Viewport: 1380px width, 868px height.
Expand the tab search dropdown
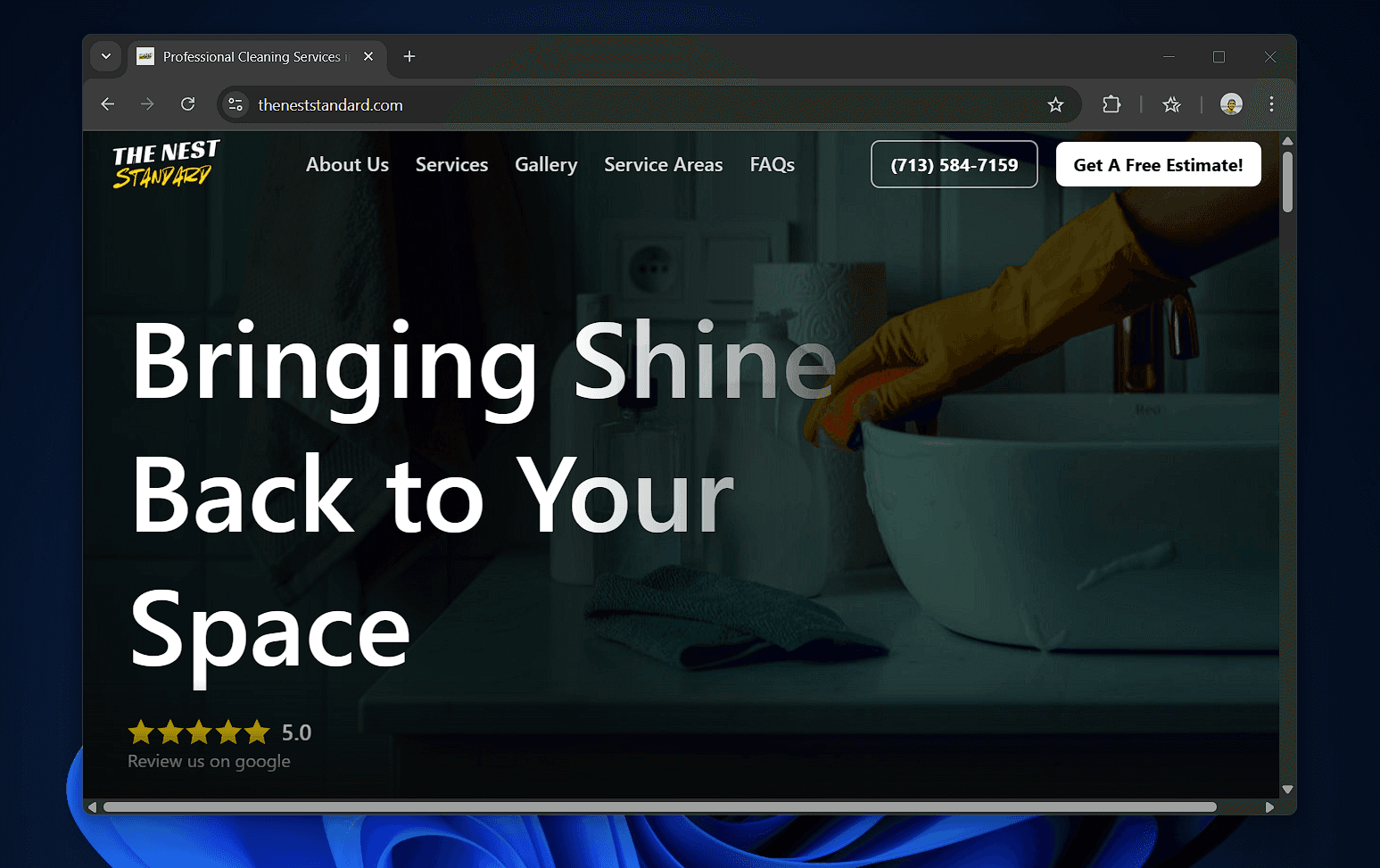106,56
